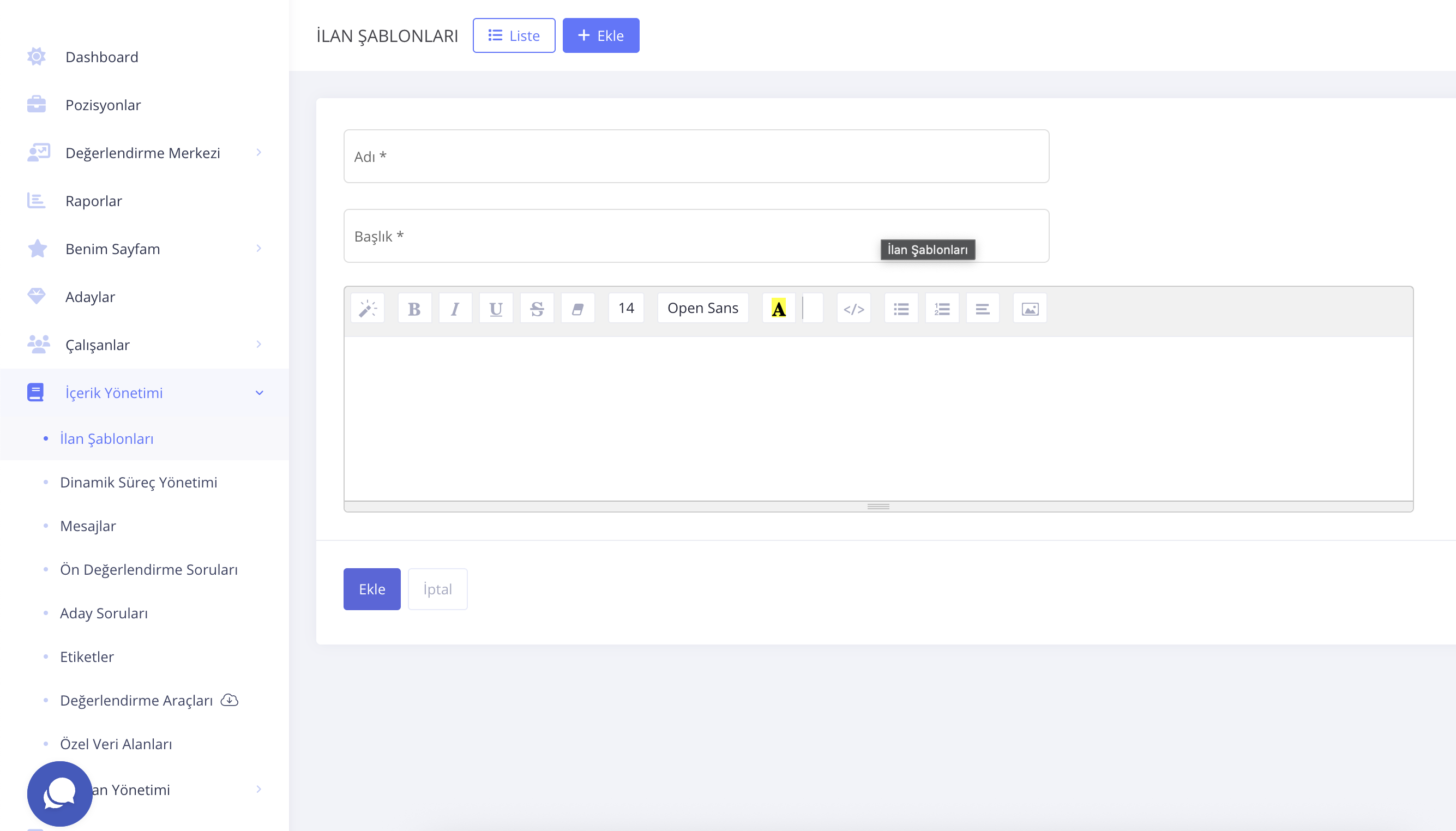Switch editor to code view
The width and height of the screenshot is (1456, 831).
click(853, 309)
